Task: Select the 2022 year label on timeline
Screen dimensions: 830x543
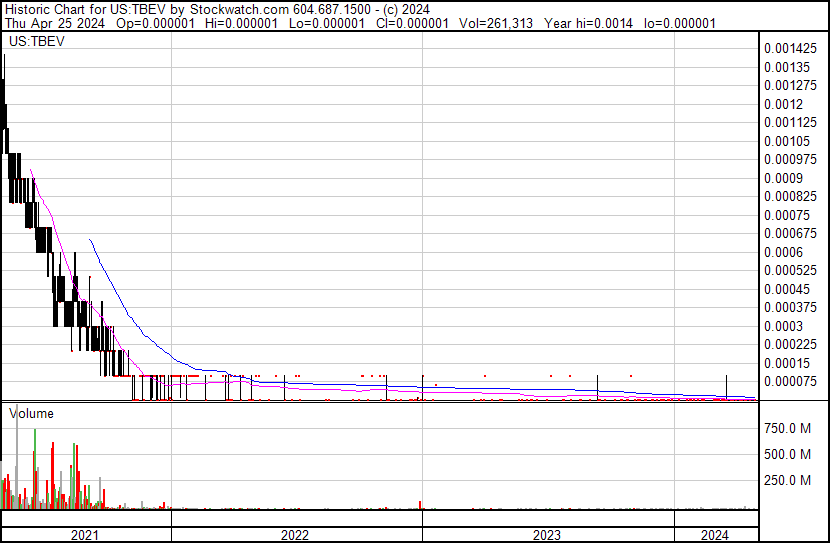Action: 295,535
